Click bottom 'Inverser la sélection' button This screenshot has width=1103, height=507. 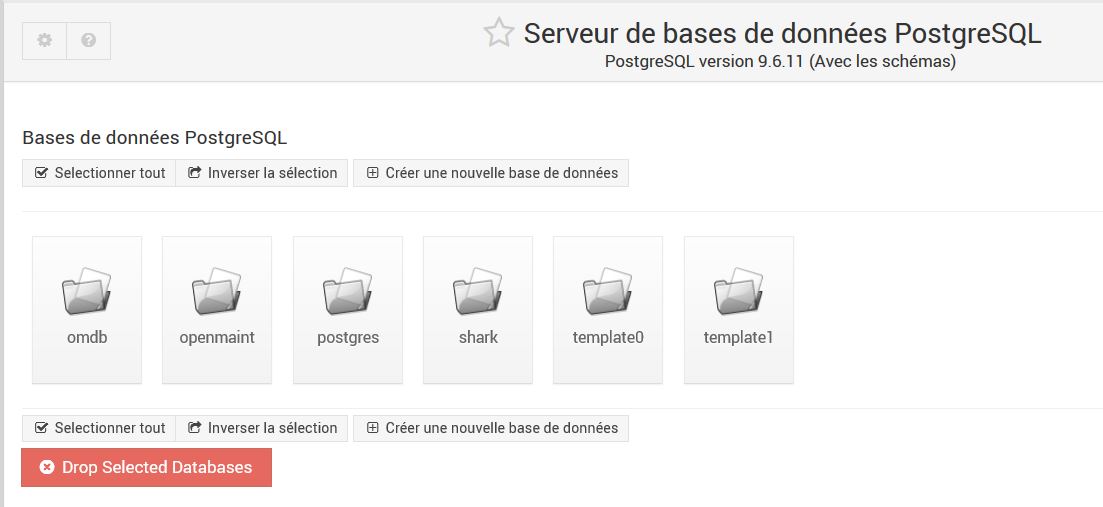point(262,428)
